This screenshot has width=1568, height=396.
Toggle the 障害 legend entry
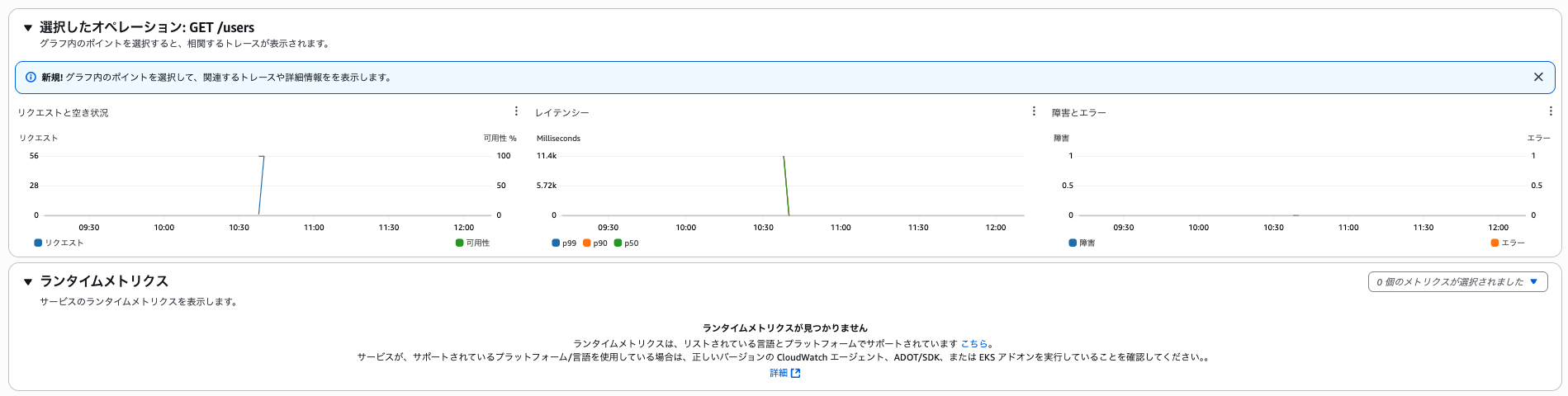coord(1082,243)
